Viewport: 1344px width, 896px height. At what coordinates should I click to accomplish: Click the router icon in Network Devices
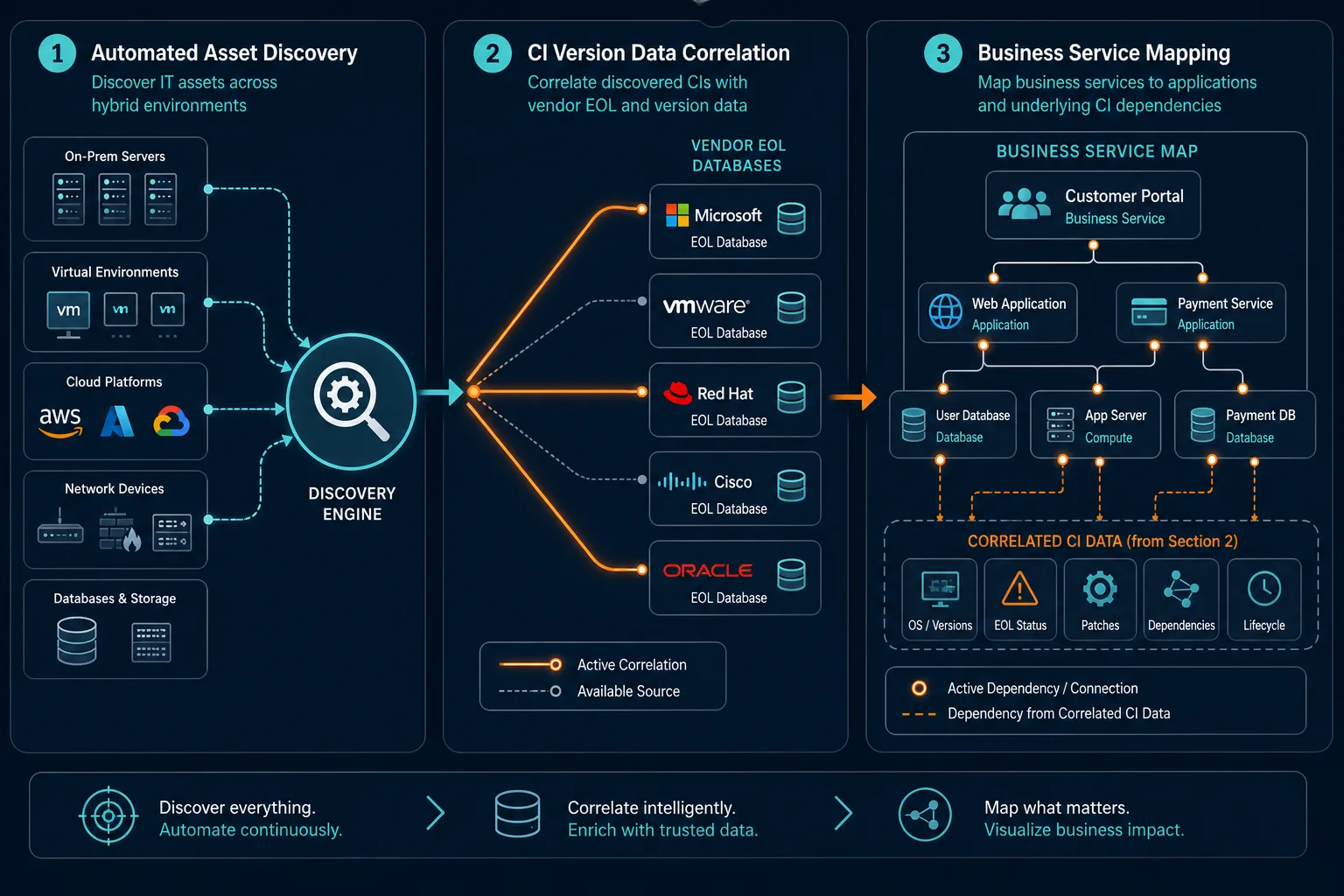[x=60, y=528]
